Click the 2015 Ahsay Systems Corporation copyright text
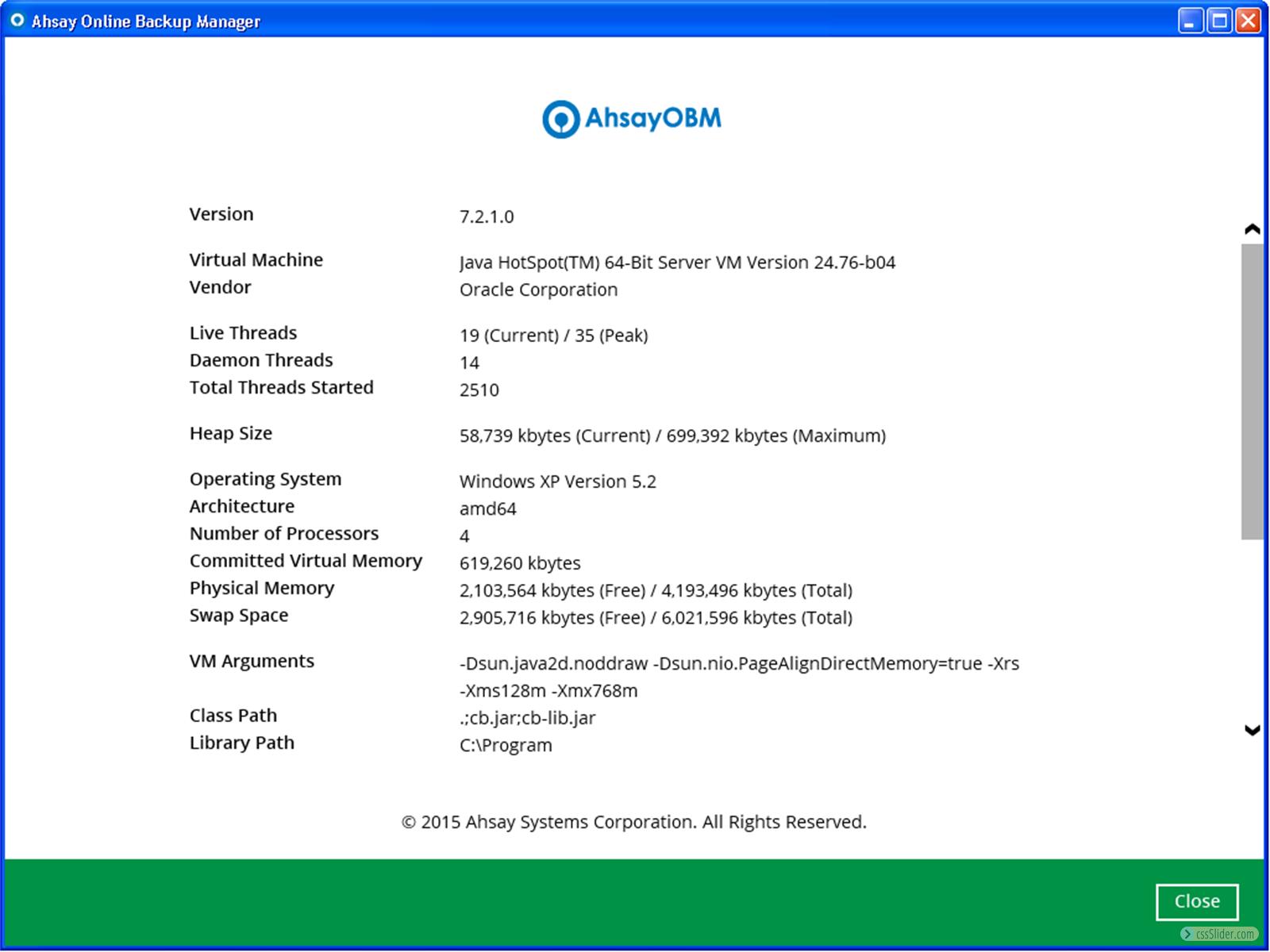This screenshot has width=1270, height=952. pyautogui.click(x=633, y=822)
